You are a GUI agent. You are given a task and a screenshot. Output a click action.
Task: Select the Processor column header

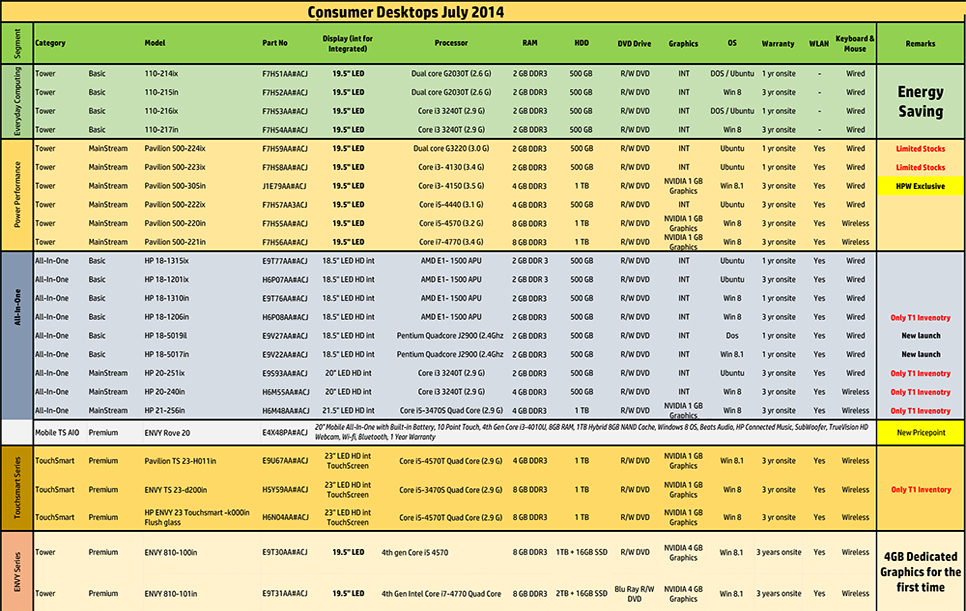(451, 43)
